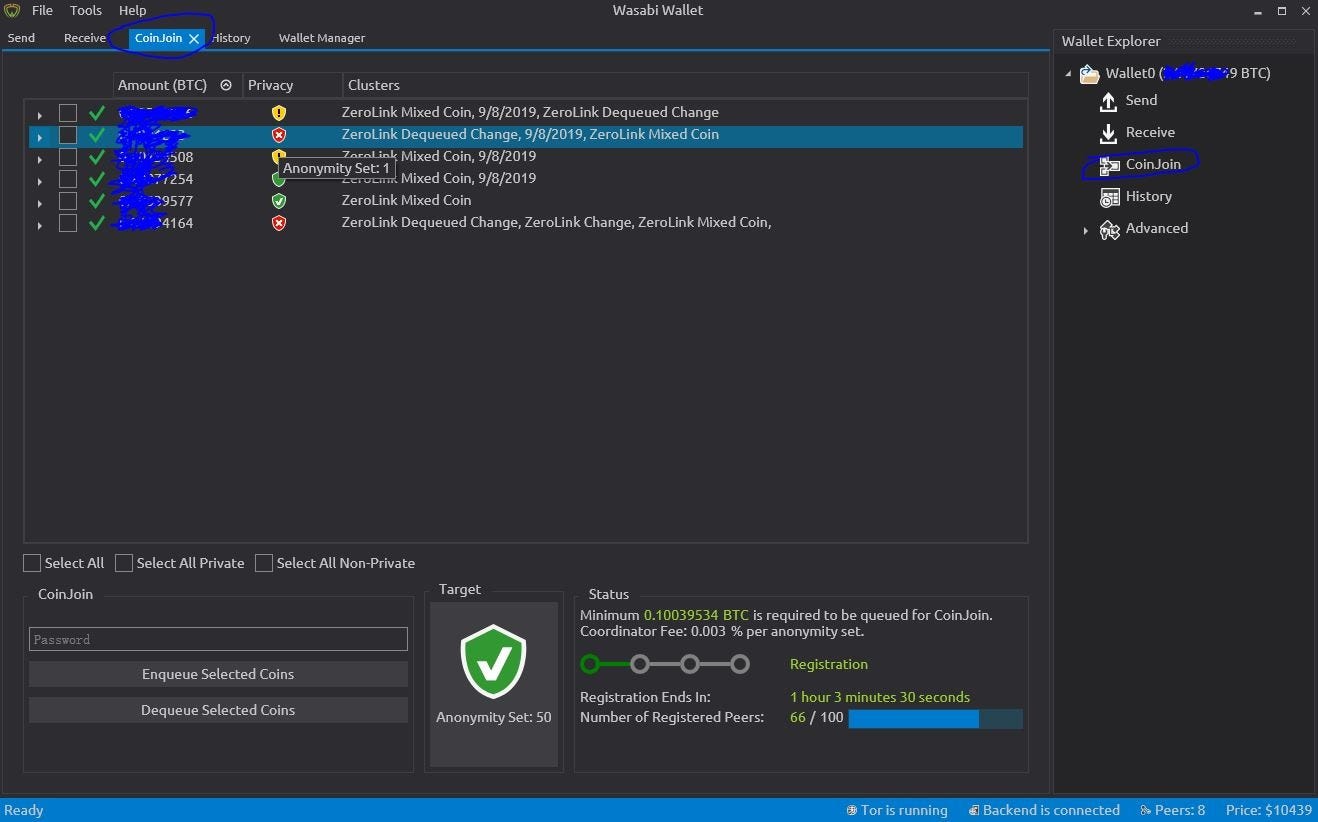Click green confirmed checkmark on first coin row

97,112
